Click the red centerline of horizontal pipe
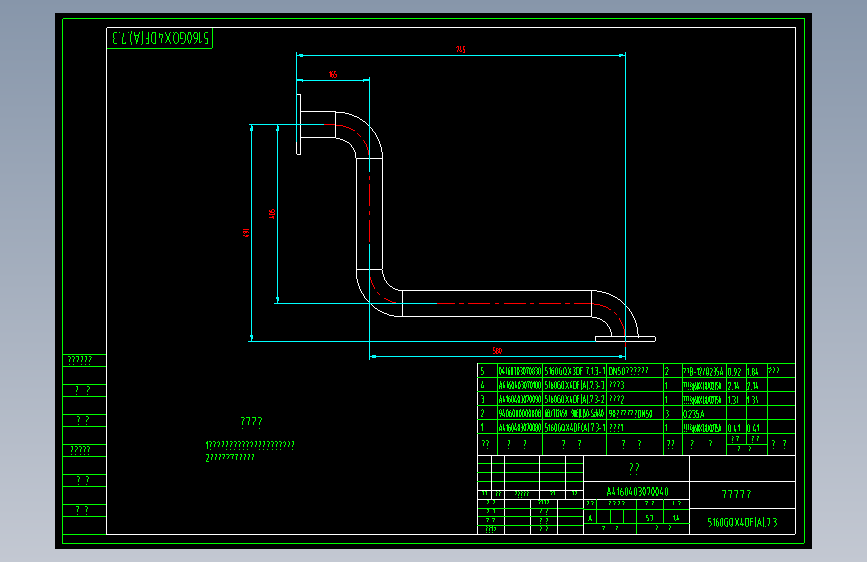The height and width of the screenshot is (562, 867). click(x=514, y=303)
